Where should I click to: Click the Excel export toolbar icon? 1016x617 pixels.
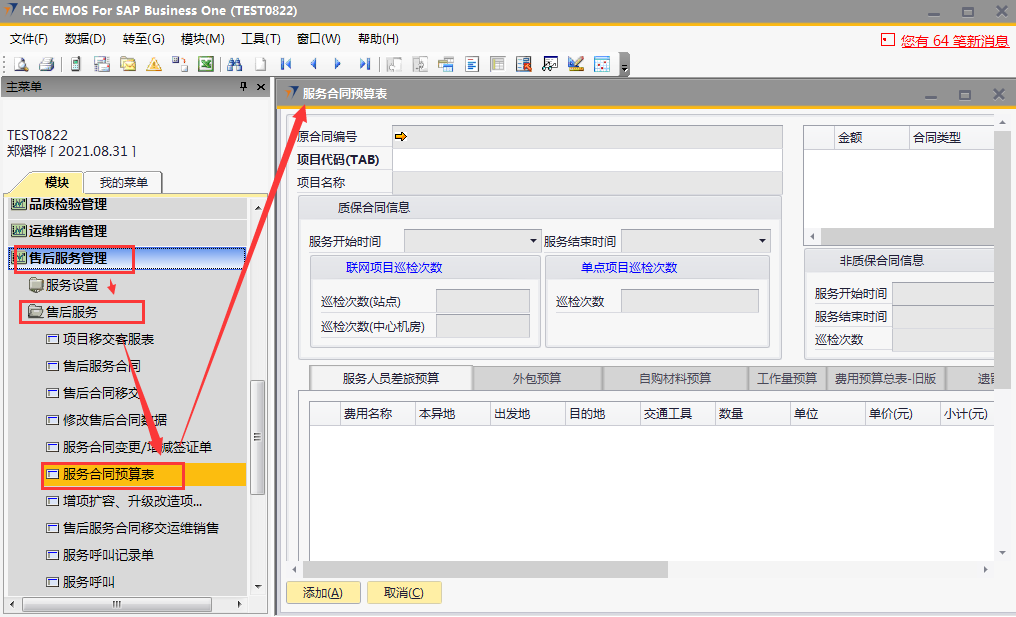[x=205, y=64]
